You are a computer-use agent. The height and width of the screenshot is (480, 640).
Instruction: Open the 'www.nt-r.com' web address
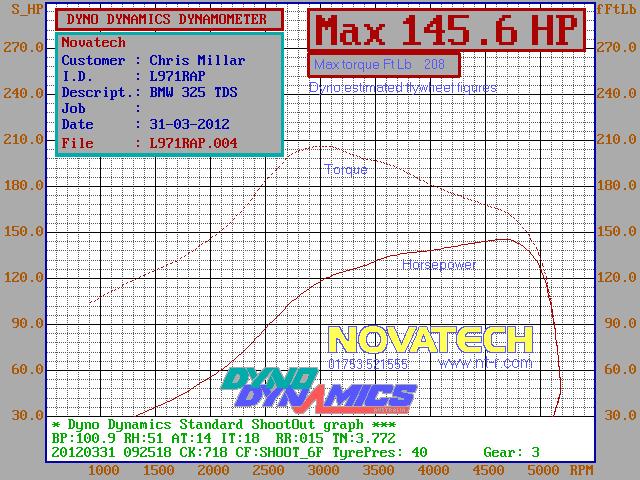[x=485, y=363]
